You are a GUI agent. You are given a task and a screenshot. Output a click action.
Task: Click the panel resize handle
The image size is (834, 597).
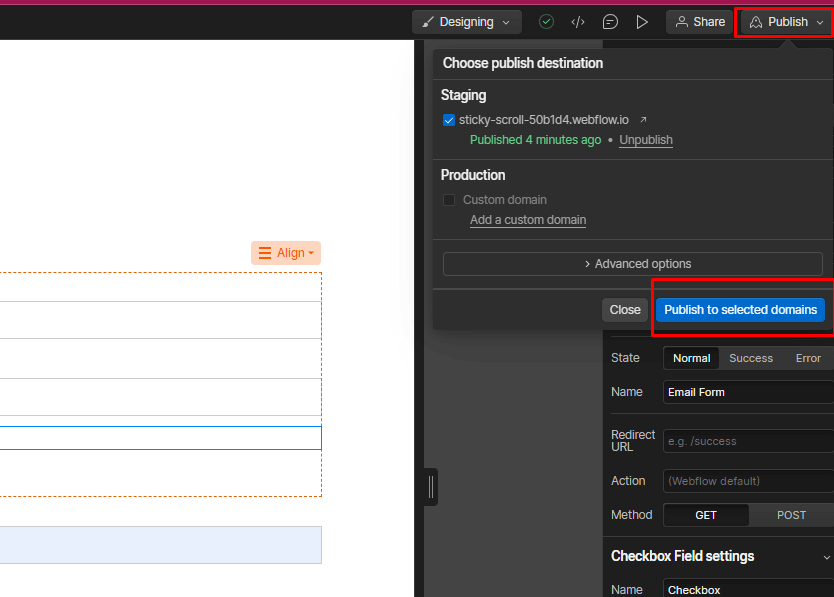pyautogui.click(x=431, y=487)
